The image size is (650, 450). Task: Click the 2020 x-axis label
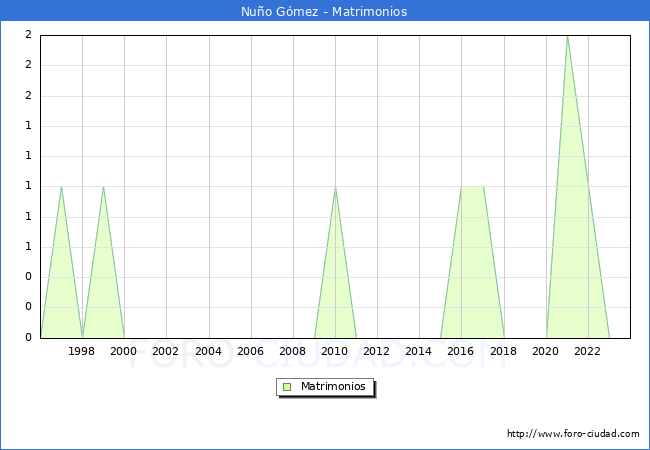pyautogui.click(x=545, y=351)
